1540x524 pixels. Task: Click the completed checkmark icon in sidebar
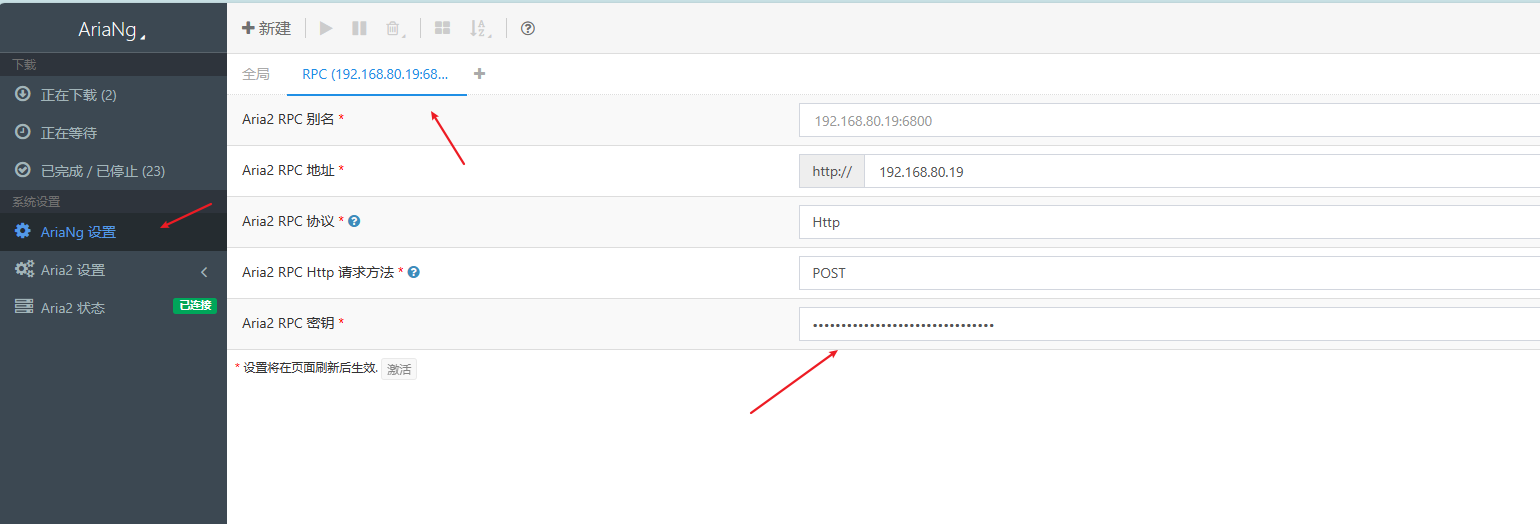coord(22,170)
